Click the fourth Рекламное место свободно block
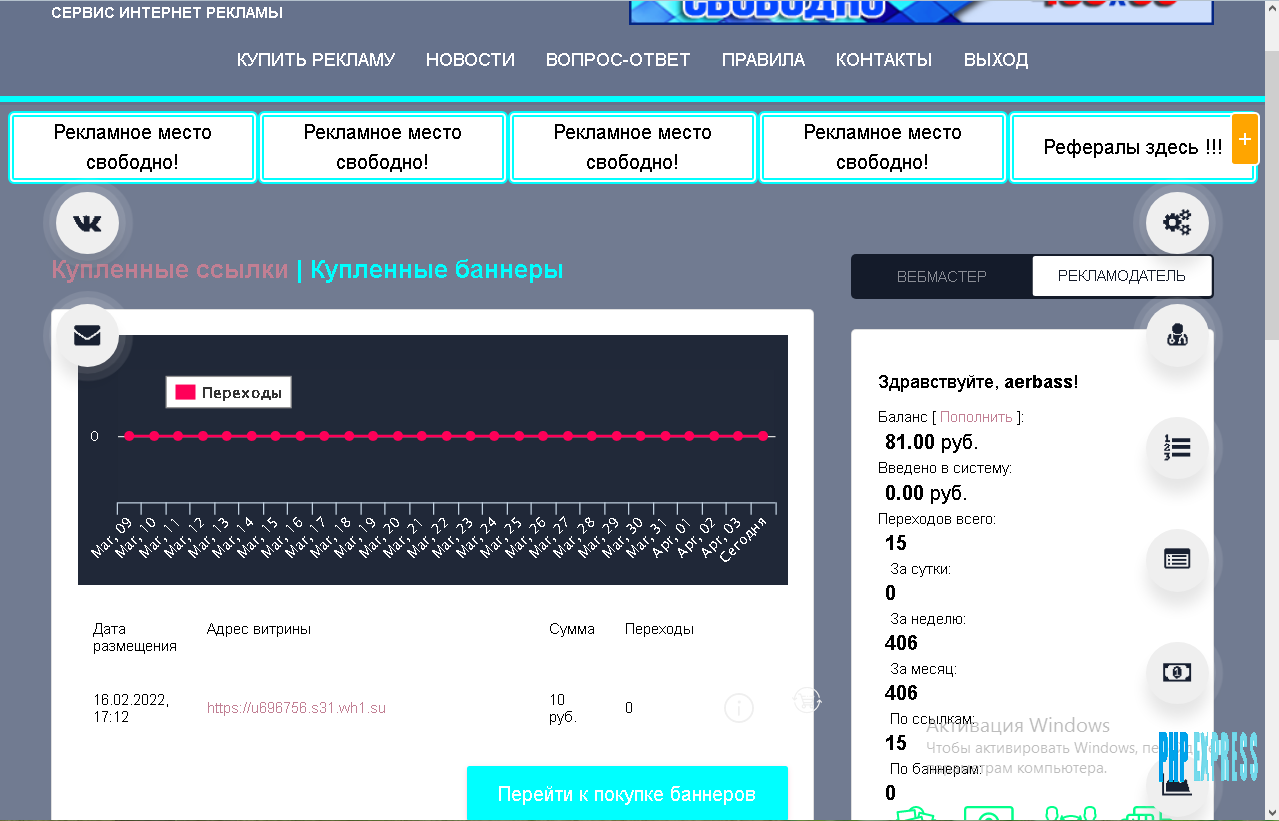Viewport: 1279px width, 821px height. tap(883, 147)
